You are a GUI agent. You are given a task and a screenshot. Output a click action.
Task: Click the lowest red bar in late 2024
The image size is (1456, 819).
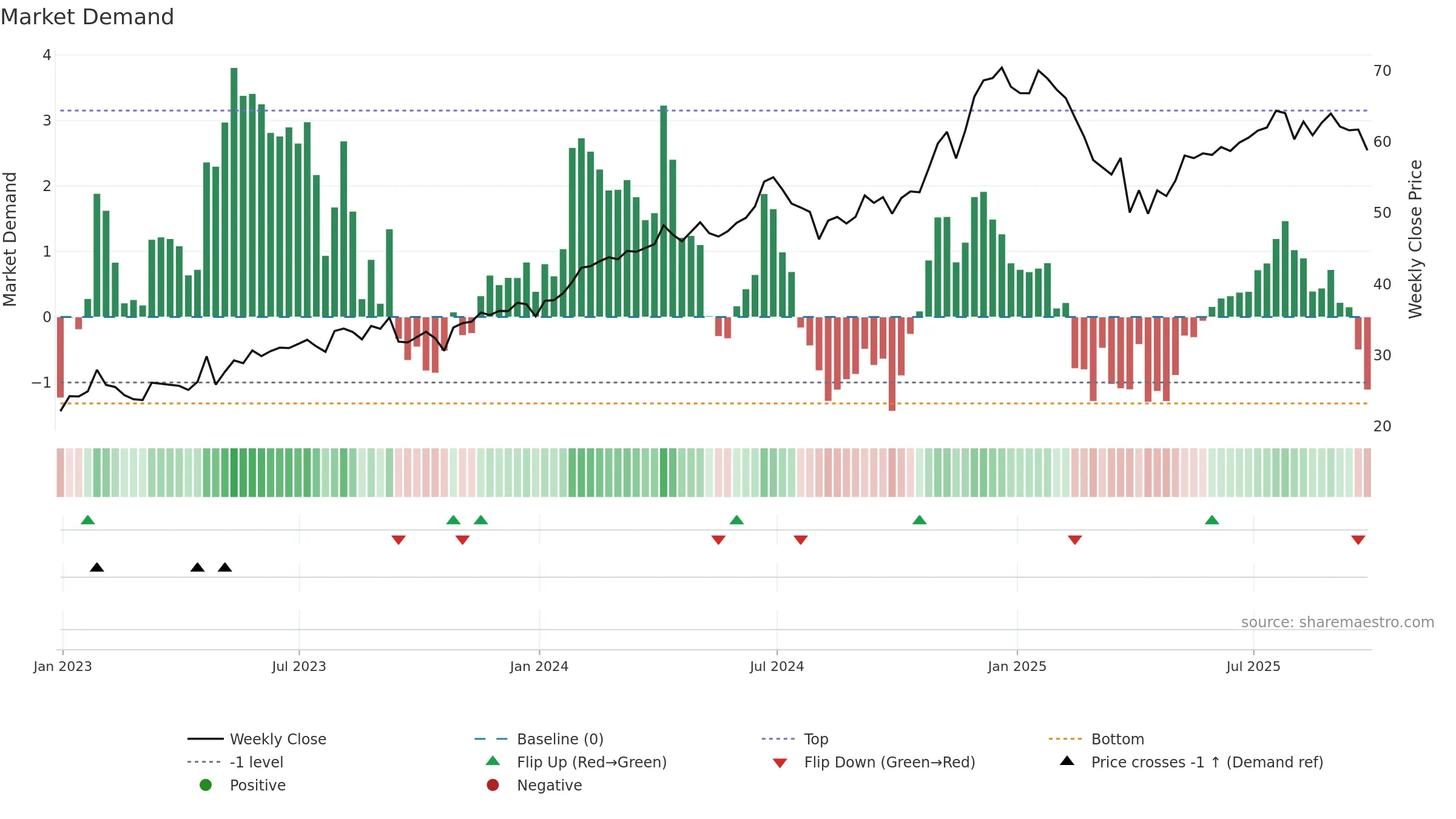click(x=892, y=364)
